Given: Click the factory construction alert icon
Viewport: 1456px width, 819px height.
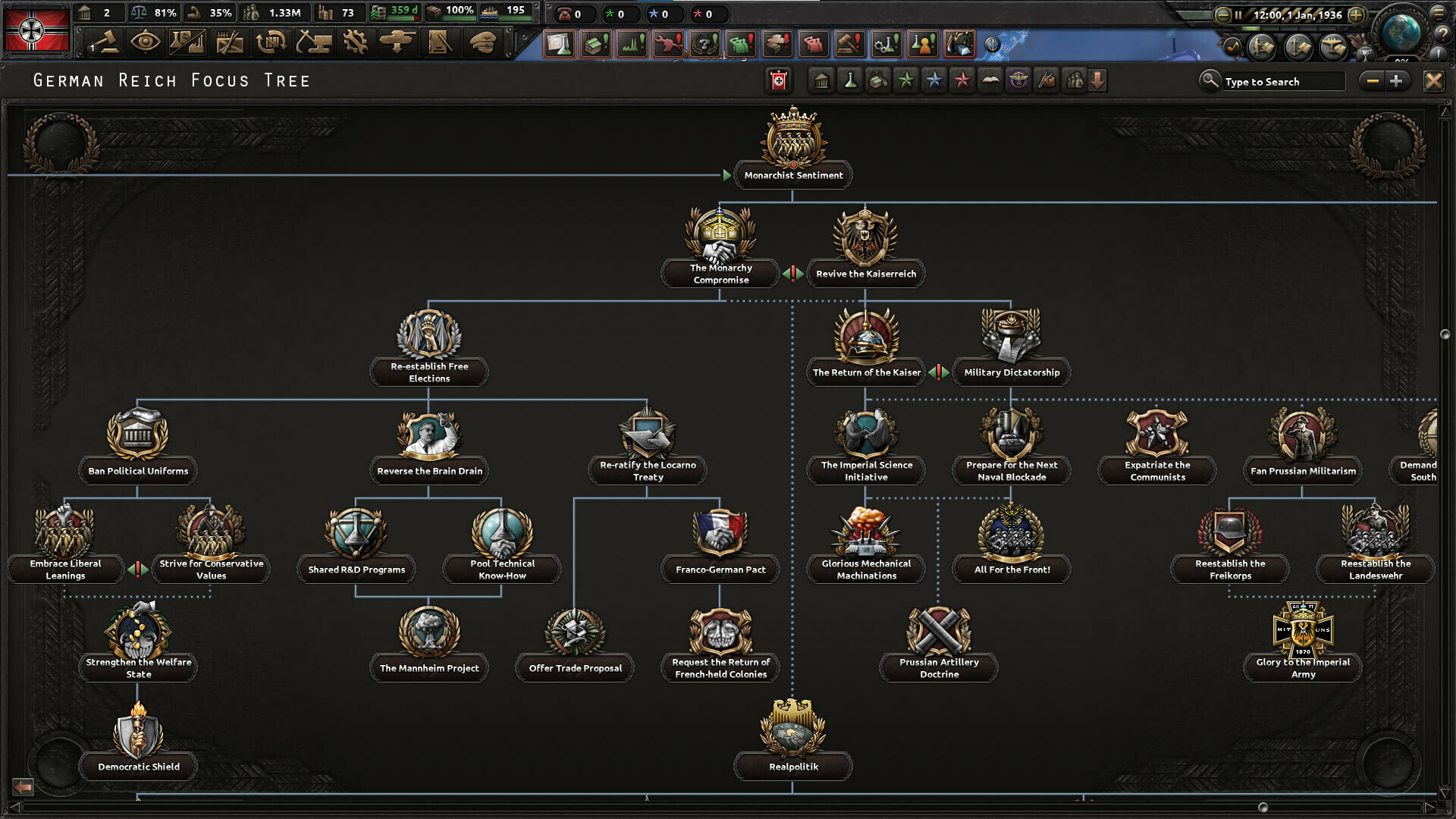Looking at the screenshot, I should 596,44.
